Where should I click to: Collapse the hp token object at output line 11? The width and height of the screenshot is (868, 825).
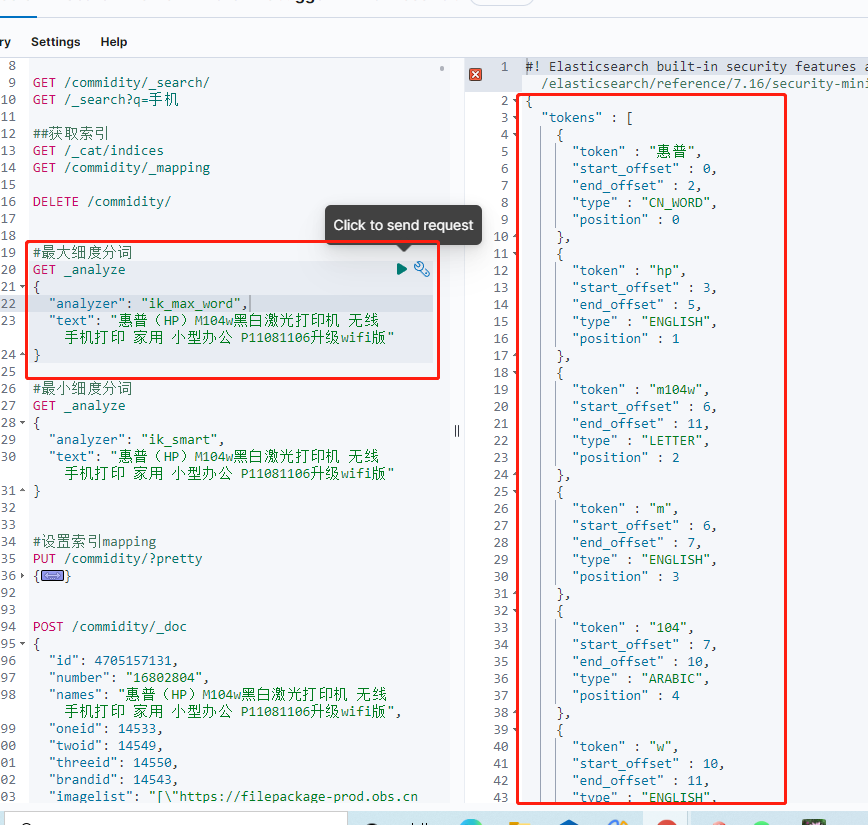click(515, 254)
